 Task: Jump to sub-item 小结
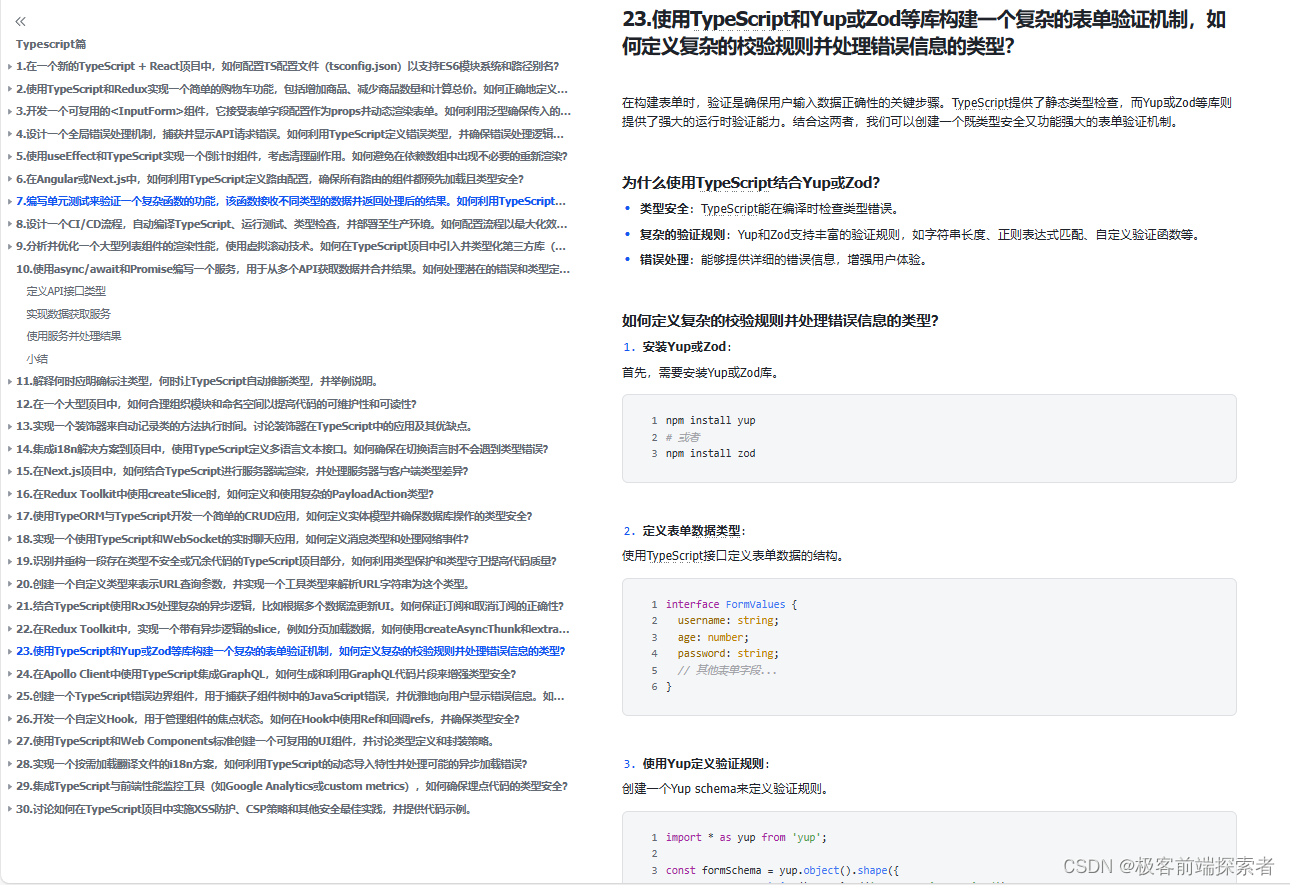click(x=37, y=359)
